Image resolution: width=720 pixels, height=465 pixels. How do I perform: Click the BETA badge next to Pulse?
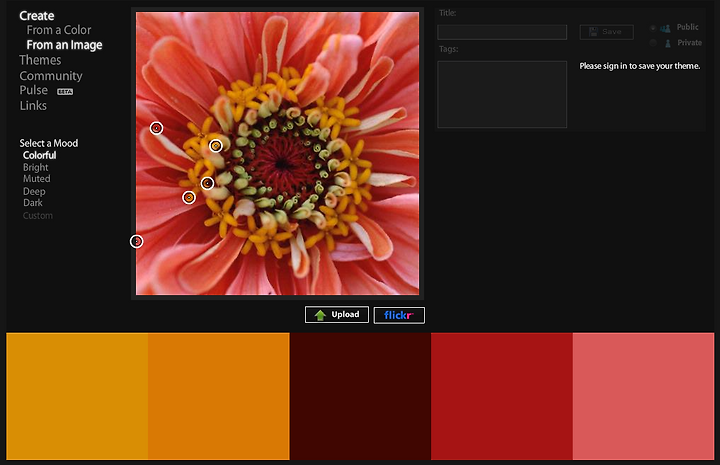(x=65, y=92)
